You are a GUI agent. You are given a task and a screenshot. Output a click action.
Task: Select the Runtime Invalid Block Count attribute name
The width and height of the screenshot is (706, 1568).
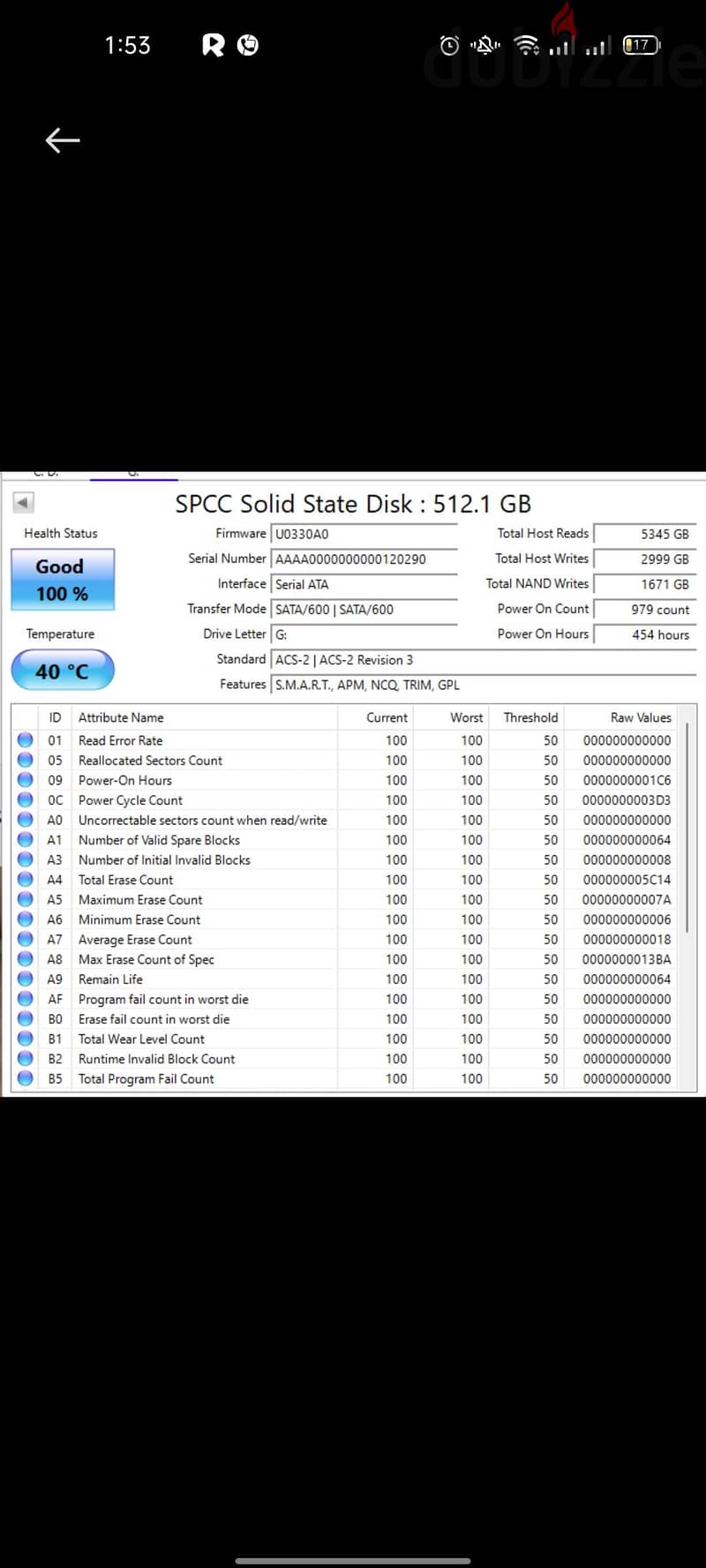pyautogui.click(x=156, y=1059)
